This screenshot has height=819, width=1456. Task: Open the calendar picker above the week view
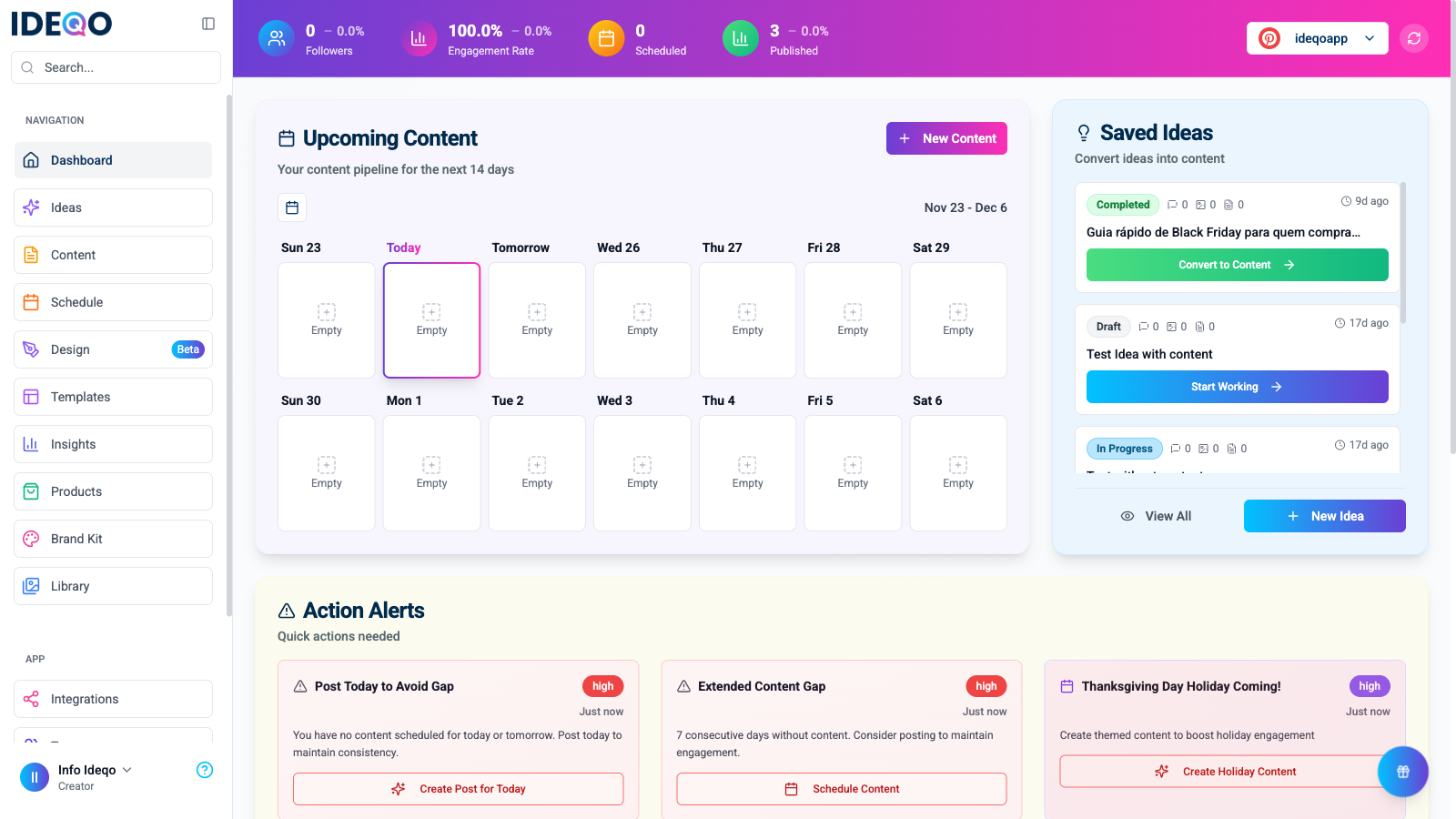pos(291,207)
